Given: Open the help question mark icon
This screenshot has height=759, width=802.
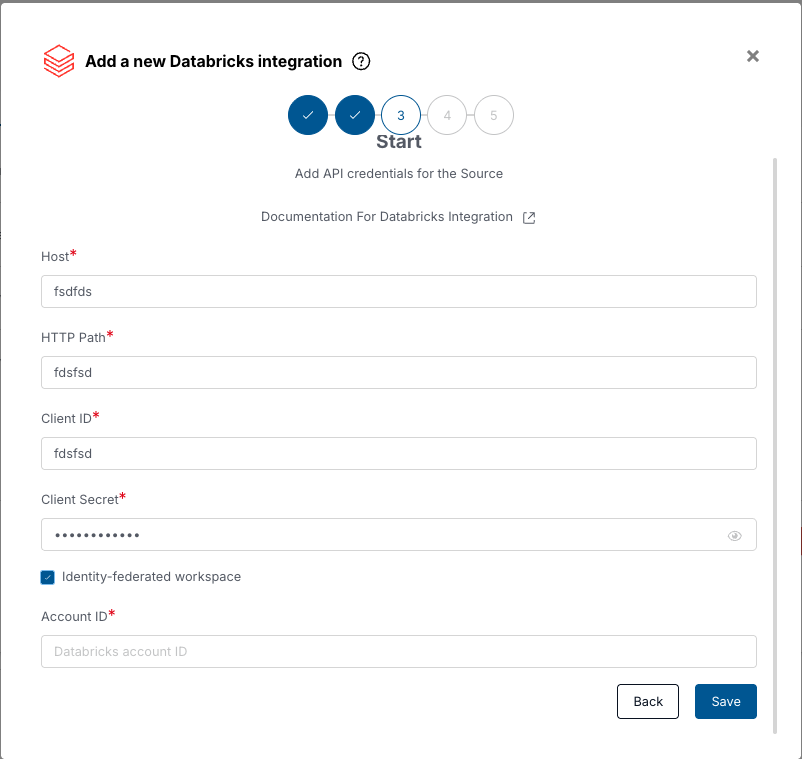Looking at the screenshot, I should click(x=361, y=61).
